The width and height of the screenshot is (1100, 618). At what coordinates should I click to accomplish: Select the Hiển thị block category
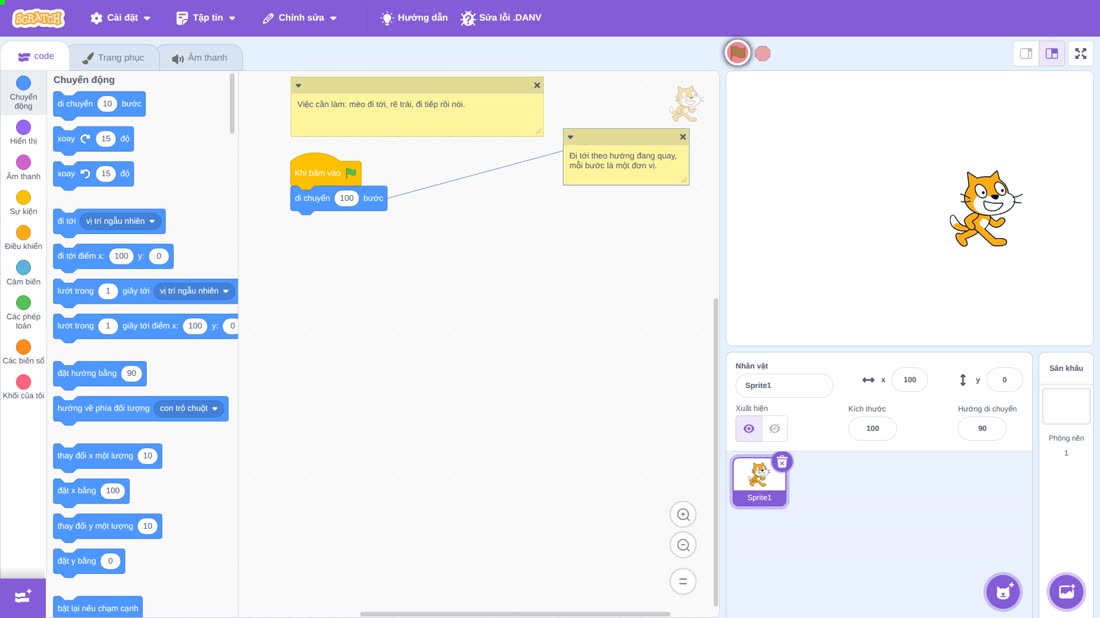[23, 132]
